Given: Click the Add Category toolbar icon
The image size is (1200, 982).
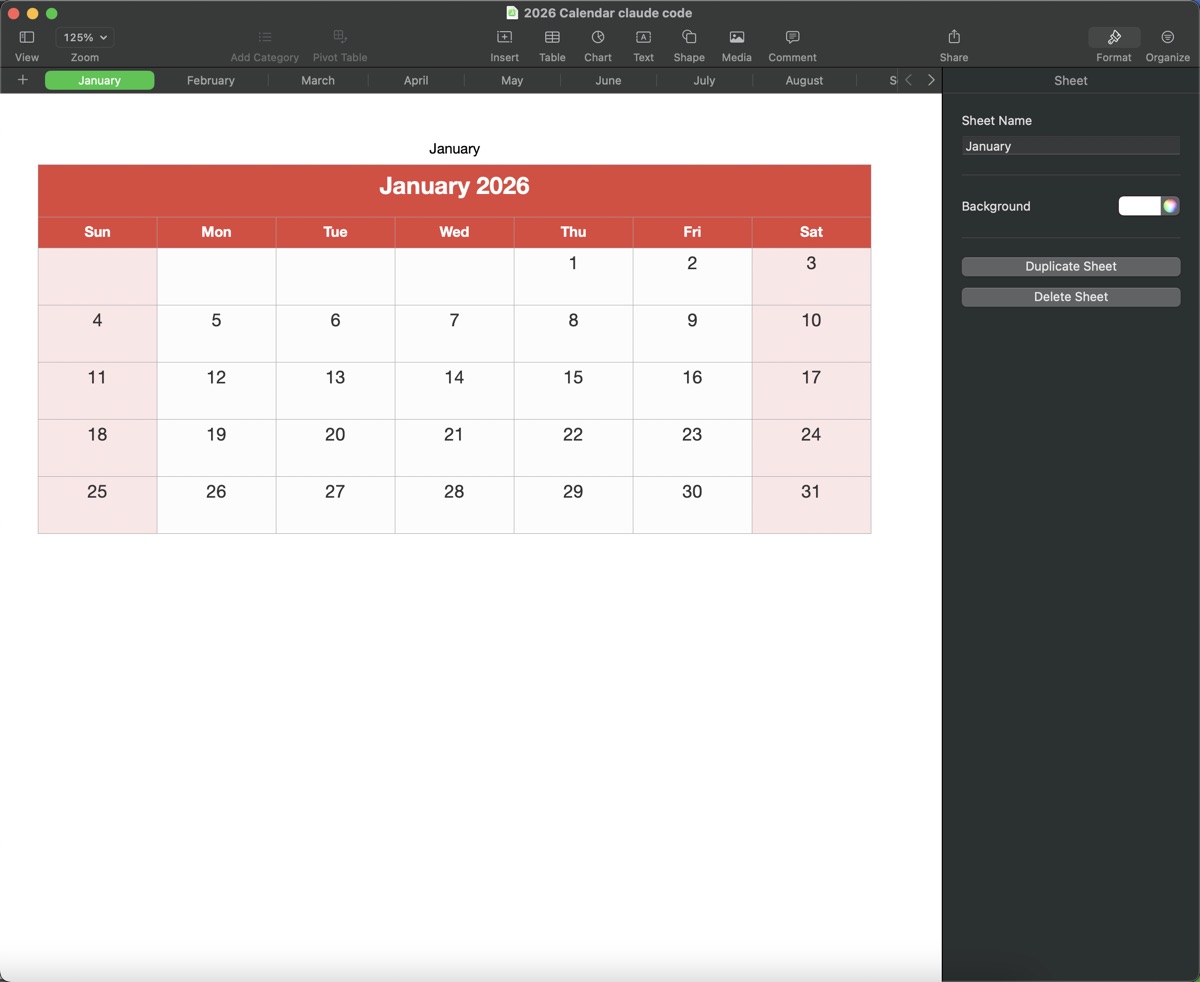Looking at the screenshot, I should pyautogui.click(x=265, y=37).
